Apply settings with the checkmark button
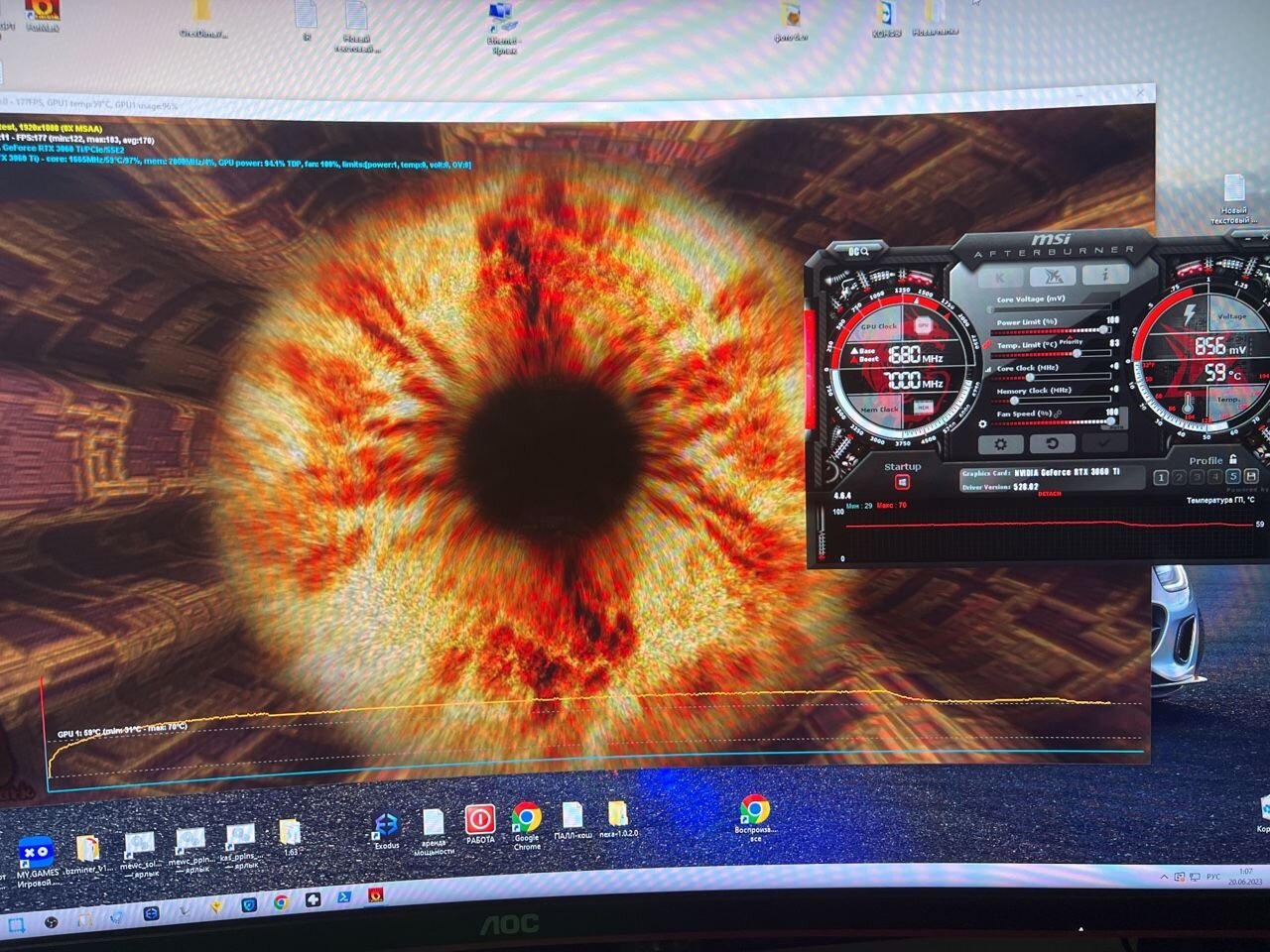1270x952 pixels. tap(1103, 444)
